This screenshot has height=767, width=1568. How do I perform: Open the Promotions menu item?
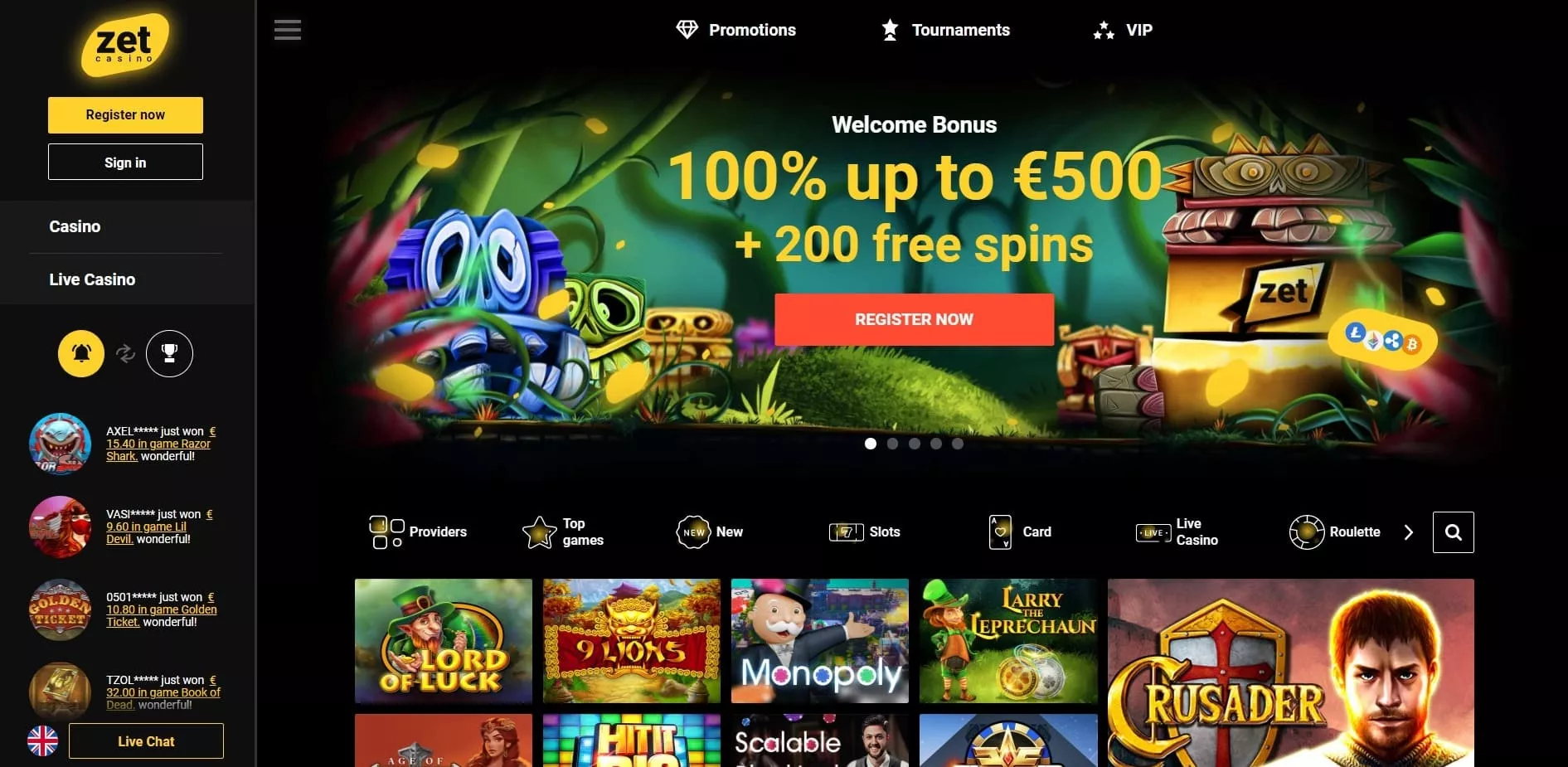pyautogui.click(x=735, y=30)
